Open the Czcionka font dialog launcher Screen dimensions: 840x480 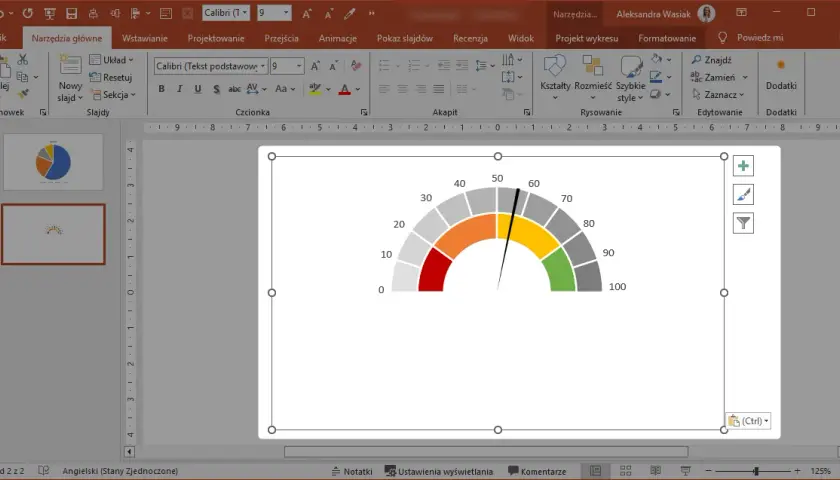(364, 112)
